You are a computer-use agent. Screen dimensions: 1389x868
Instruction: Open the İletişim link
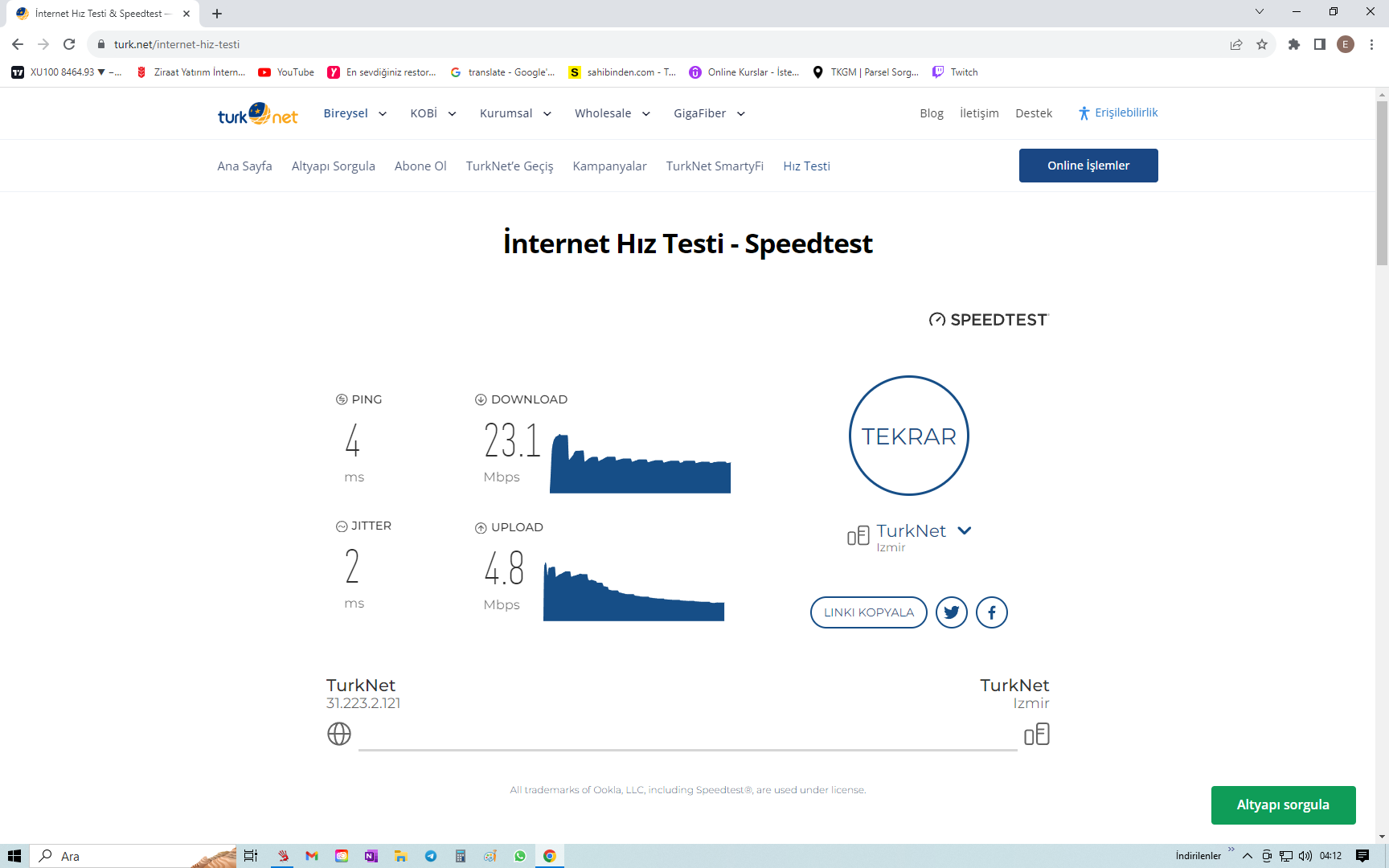(x=979, y=113)
